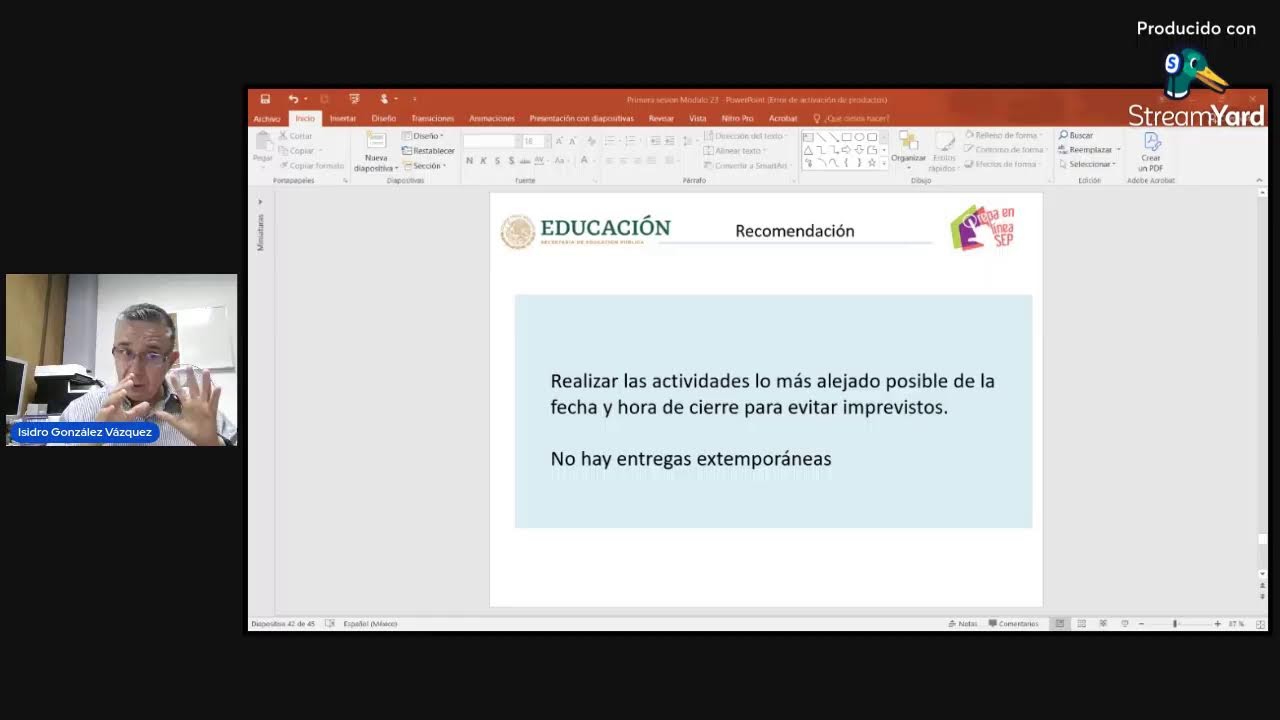This screenshot has width=1280, height=720.
Task: Expand the shapes gallery More arrow
Action: [x=884, y=163]
